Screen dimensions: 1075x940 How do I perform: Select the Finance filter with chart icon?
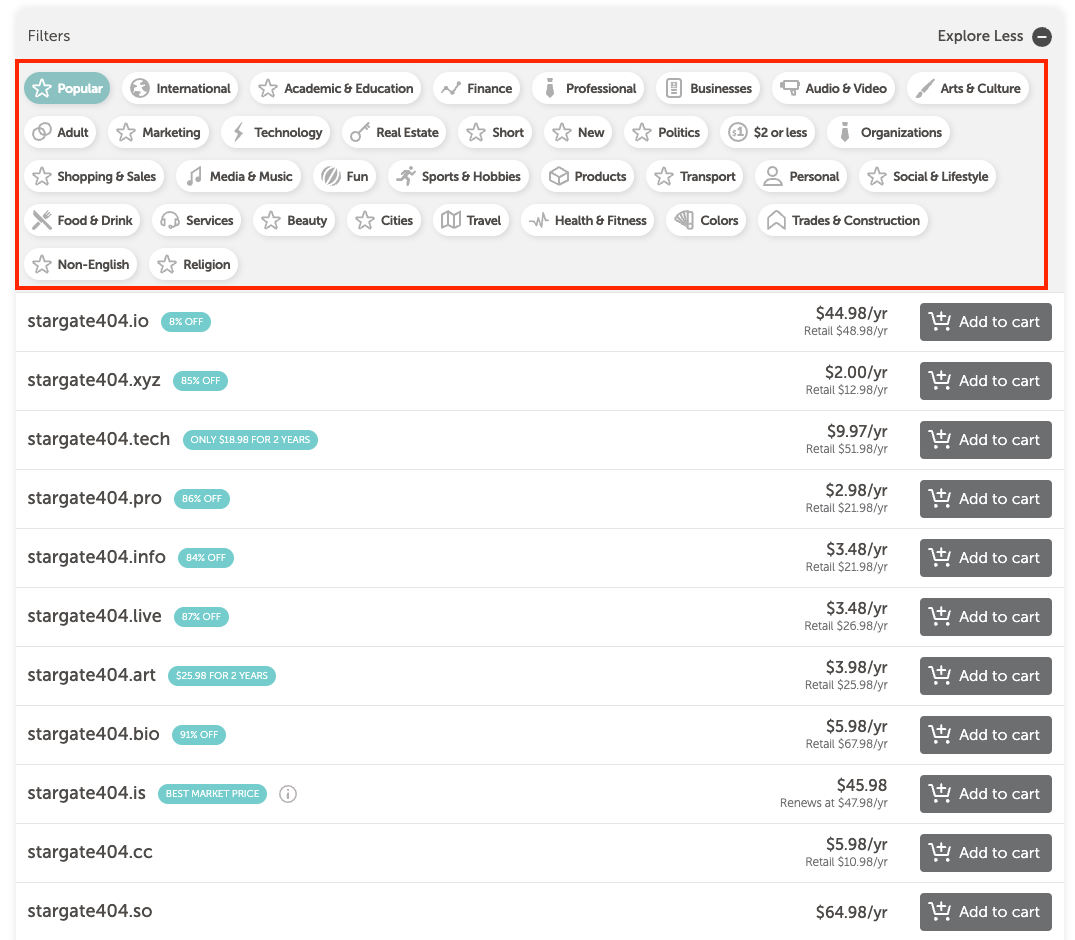477,89
